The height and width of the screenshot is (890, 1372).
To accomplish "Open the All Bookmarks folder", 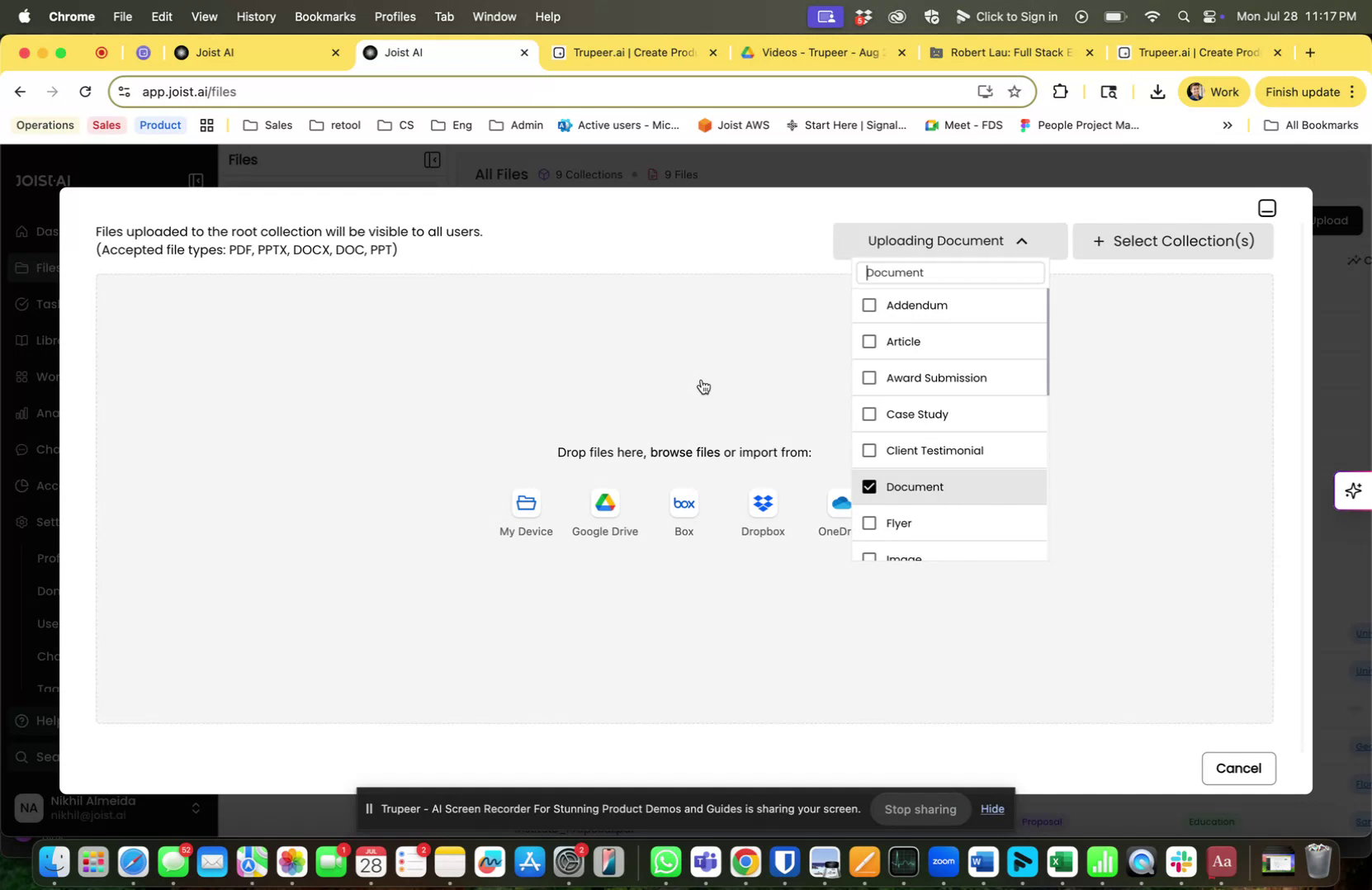I will tap(1310, 125).
